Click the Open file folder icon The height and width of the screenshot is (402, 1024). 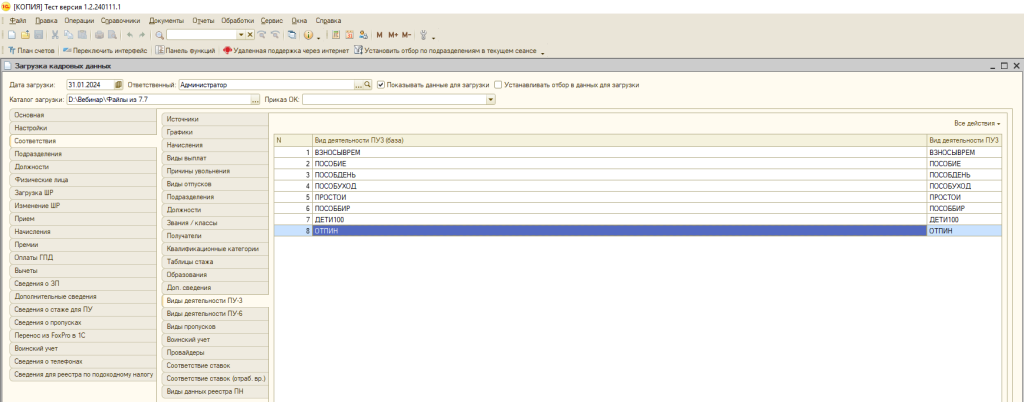tap(23, 34)
